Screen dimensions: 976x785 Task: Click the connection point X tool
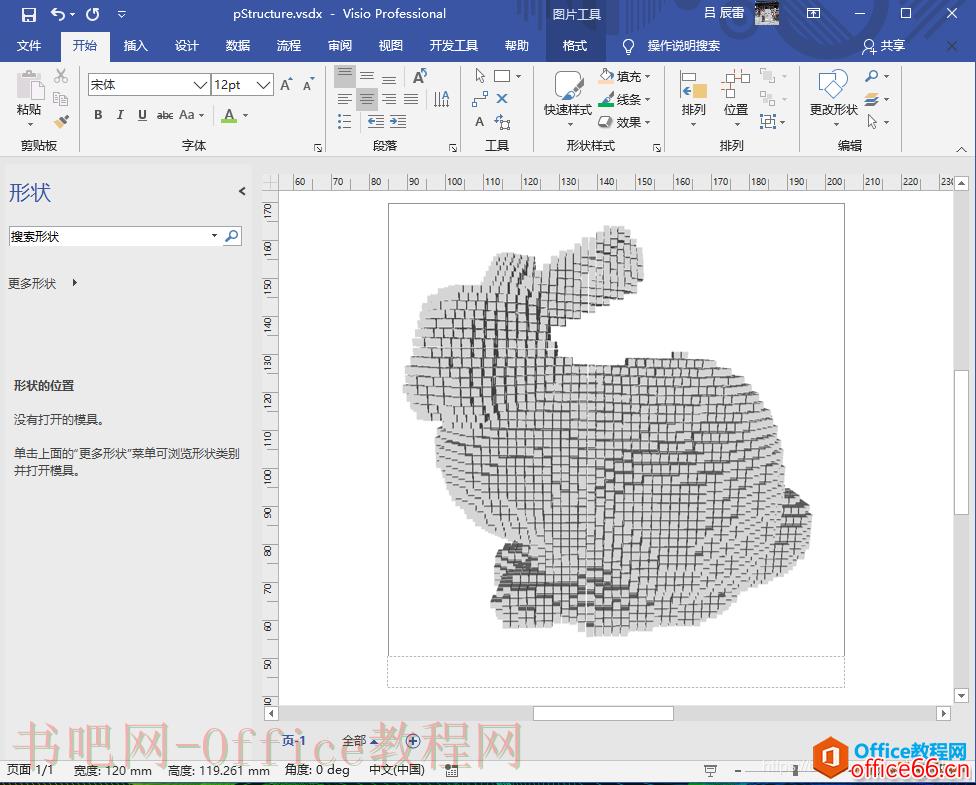(x=502, y=99)
